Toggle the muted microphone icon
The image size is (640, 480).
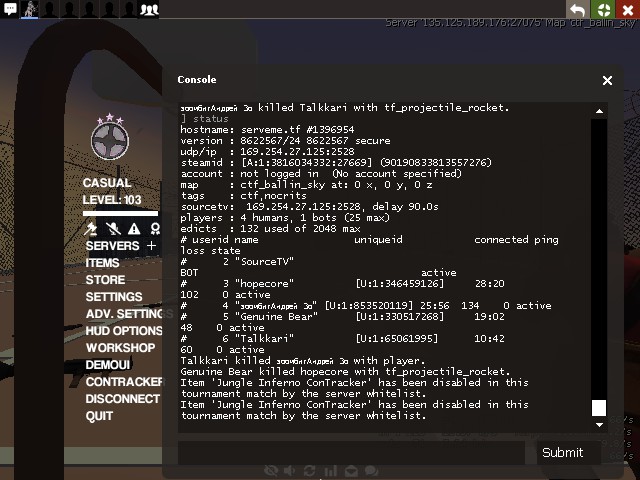(x=113, y=229)
